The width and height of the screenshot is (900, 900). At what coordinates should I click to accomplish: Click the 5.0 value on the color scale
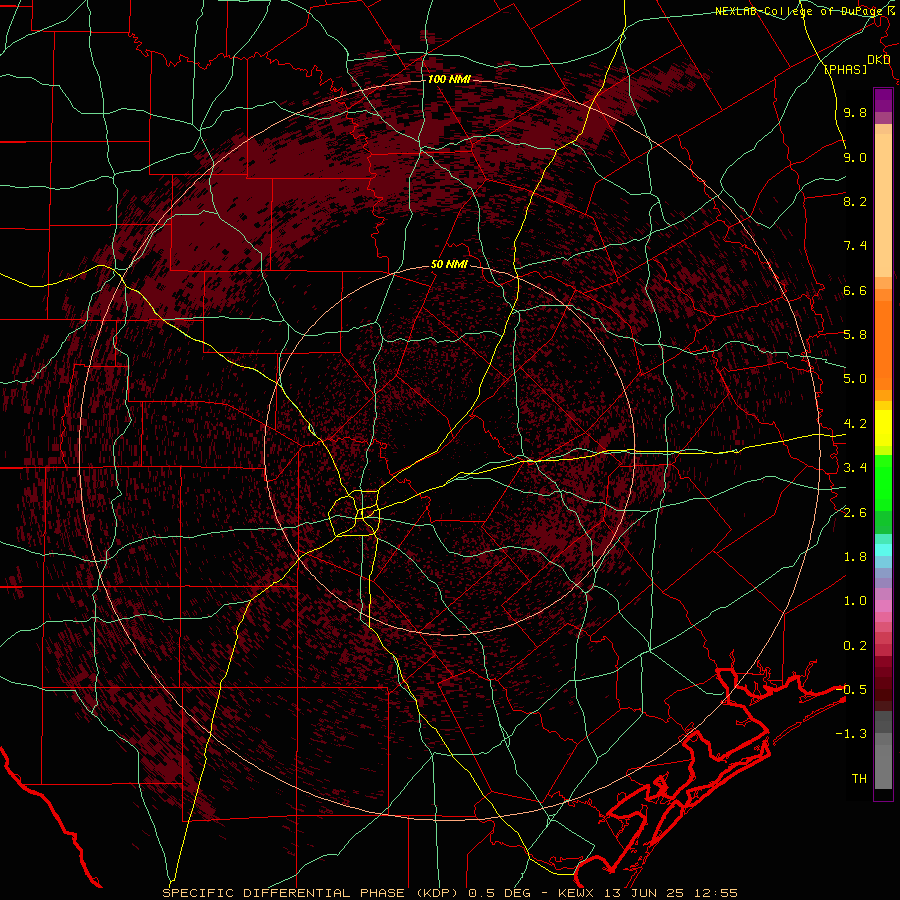pos(855,379)
